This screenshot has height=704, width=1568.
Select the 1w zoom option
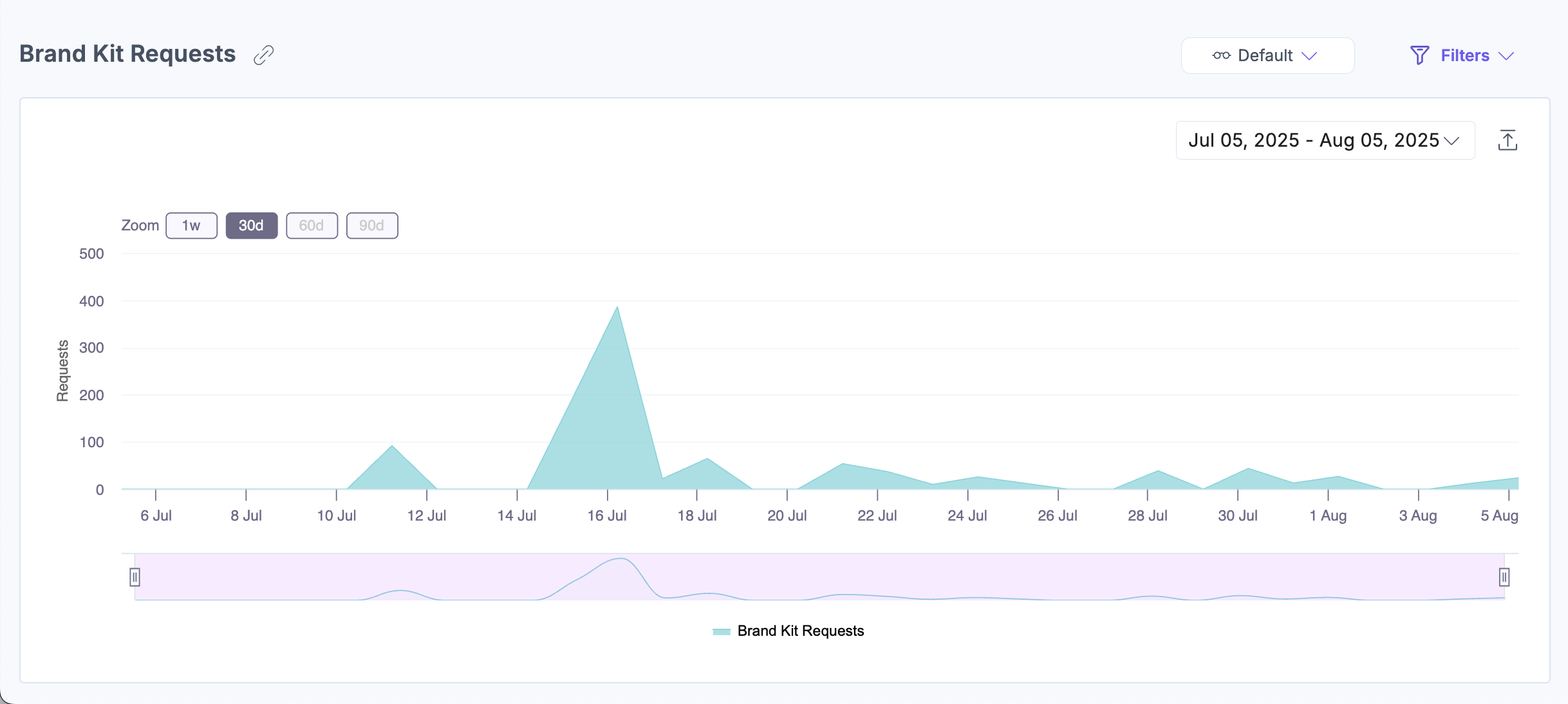(x=191, y=226)
